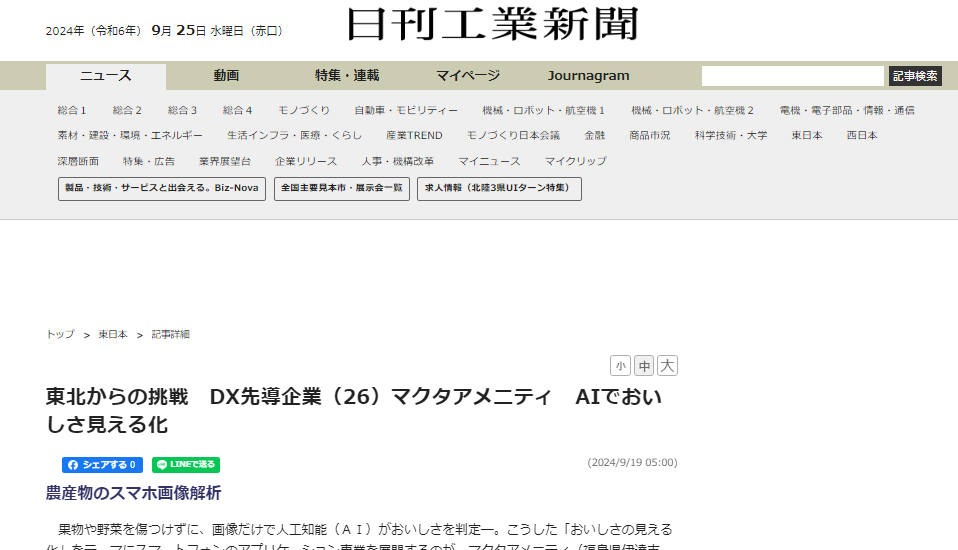Viewport: 958px width, 550px height.
Task: Open 自動車・モビリティー category
Action: pos(406,110)
